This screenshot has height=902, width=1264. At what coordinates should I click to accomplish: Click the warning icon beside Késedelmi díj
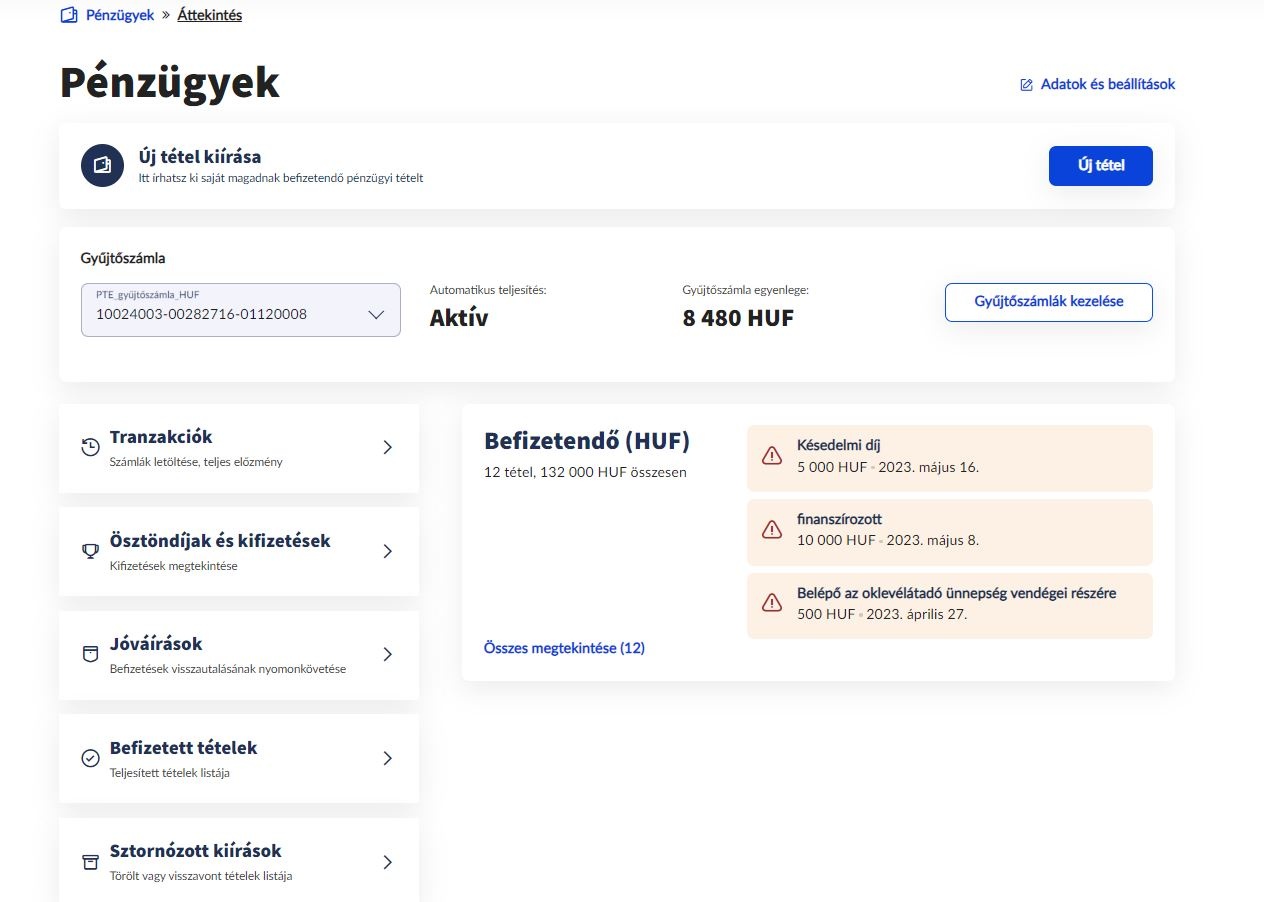[x=771, y=455]
